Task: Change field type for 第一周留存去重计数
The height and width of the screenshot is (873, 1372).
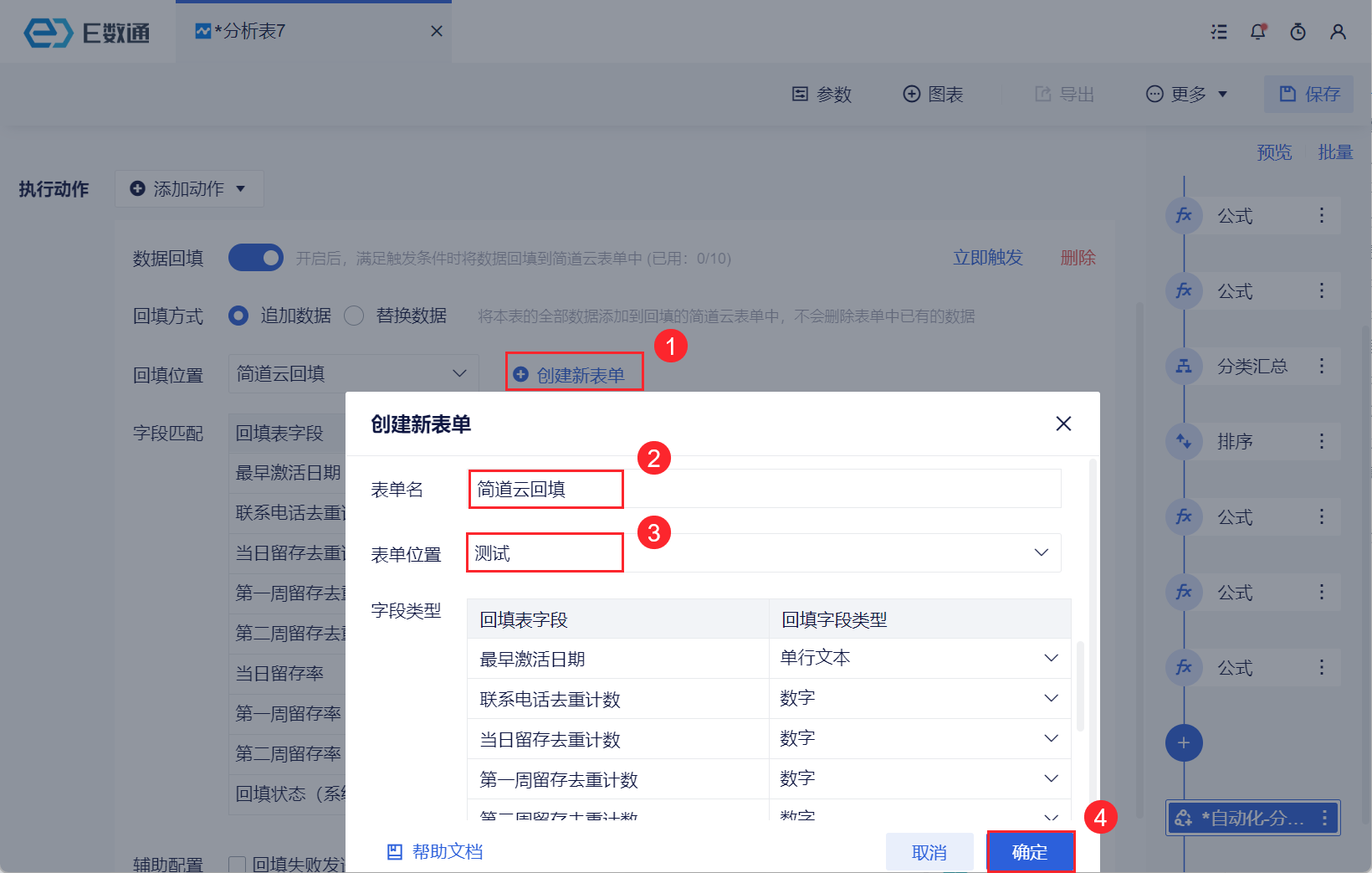Action: [x=920, y=779]
